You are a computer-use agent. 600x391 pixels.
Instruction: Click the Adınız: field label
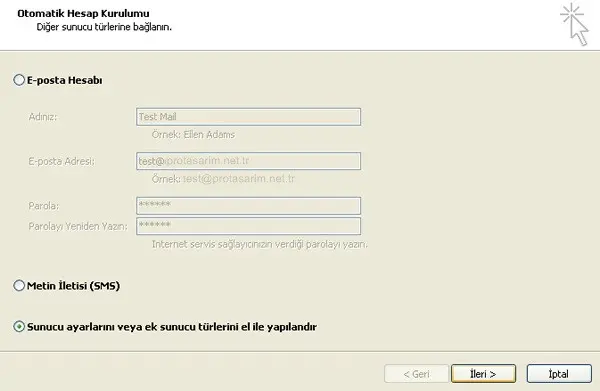pos(43,117)
